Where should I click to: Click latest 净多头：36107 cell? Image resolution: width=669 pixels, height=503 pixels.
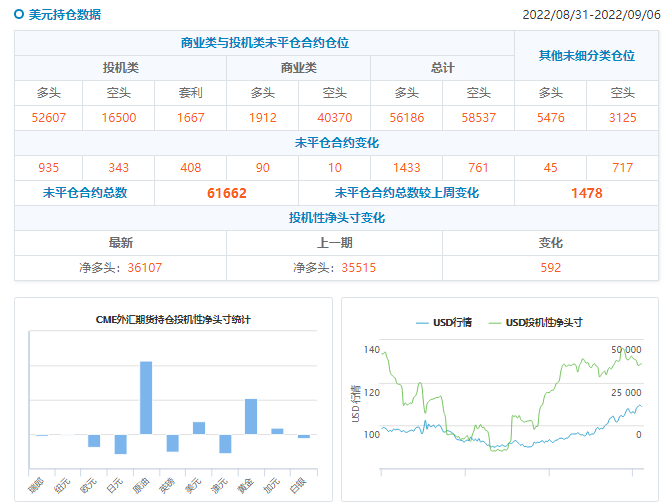(x=121, y=267)
